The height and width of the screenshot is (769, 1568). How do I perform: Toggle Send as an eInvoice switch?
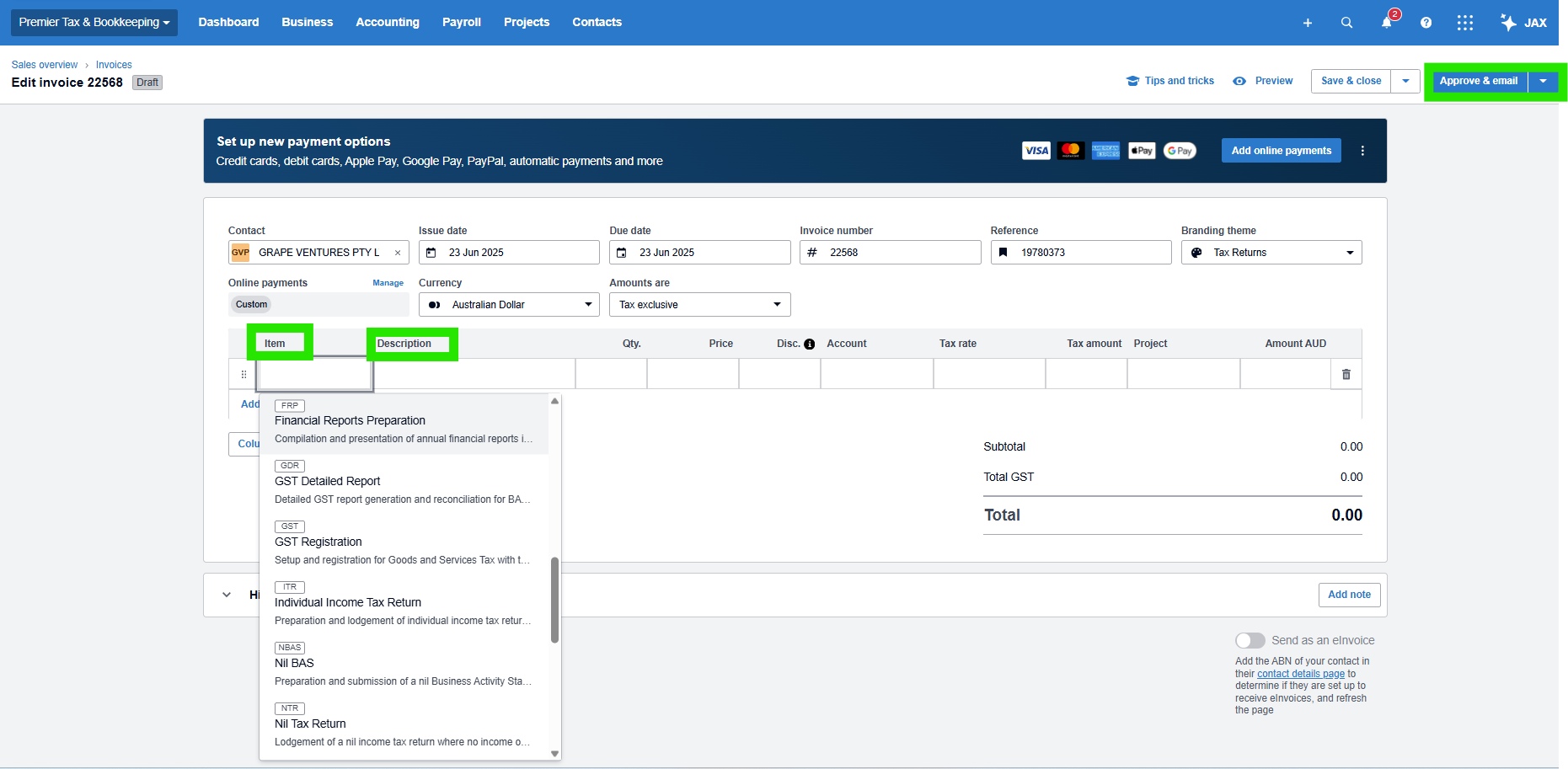click(1250, 641)
